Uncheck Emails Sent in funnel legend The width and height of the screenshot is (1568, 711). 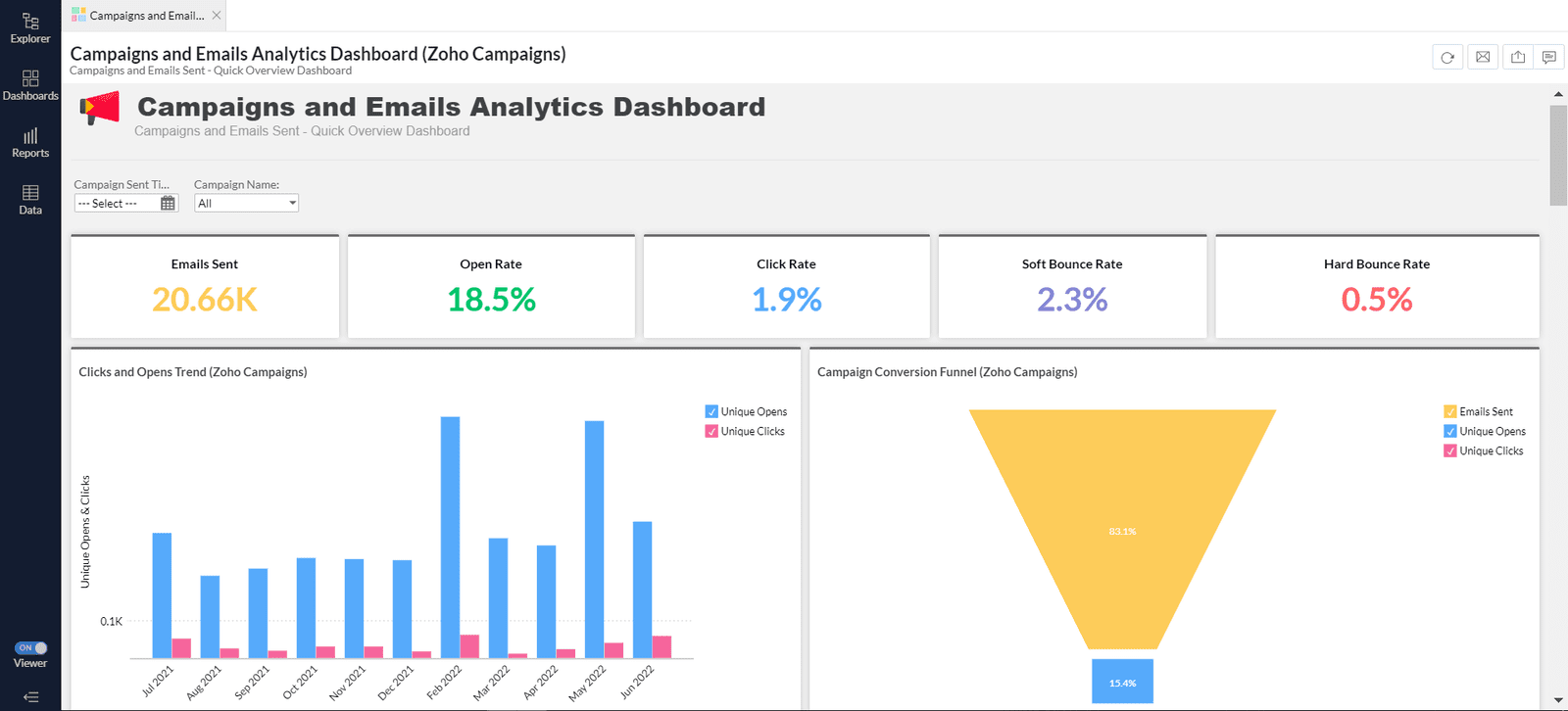1450,412
